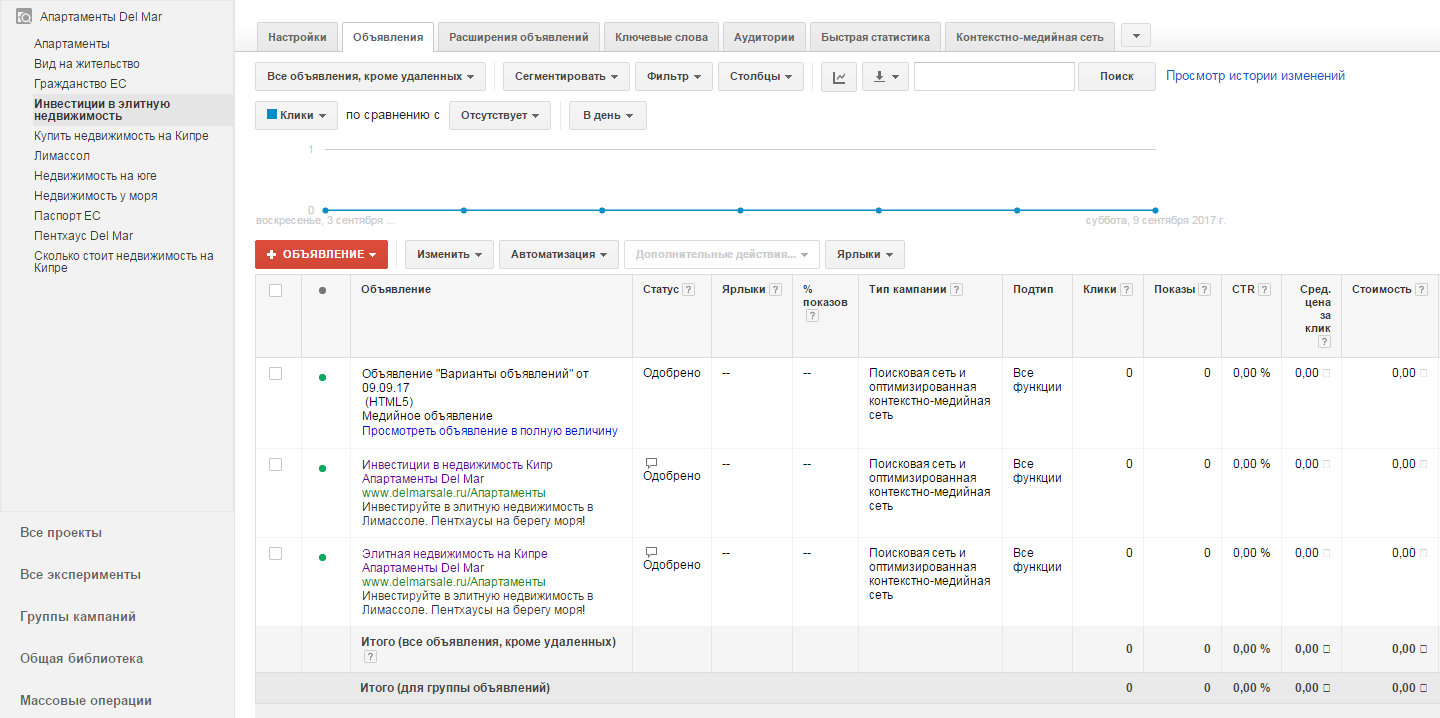
Task: Click speech bubble icon for Инвестиции в недвижимость ad
Action: click(651, 463)
